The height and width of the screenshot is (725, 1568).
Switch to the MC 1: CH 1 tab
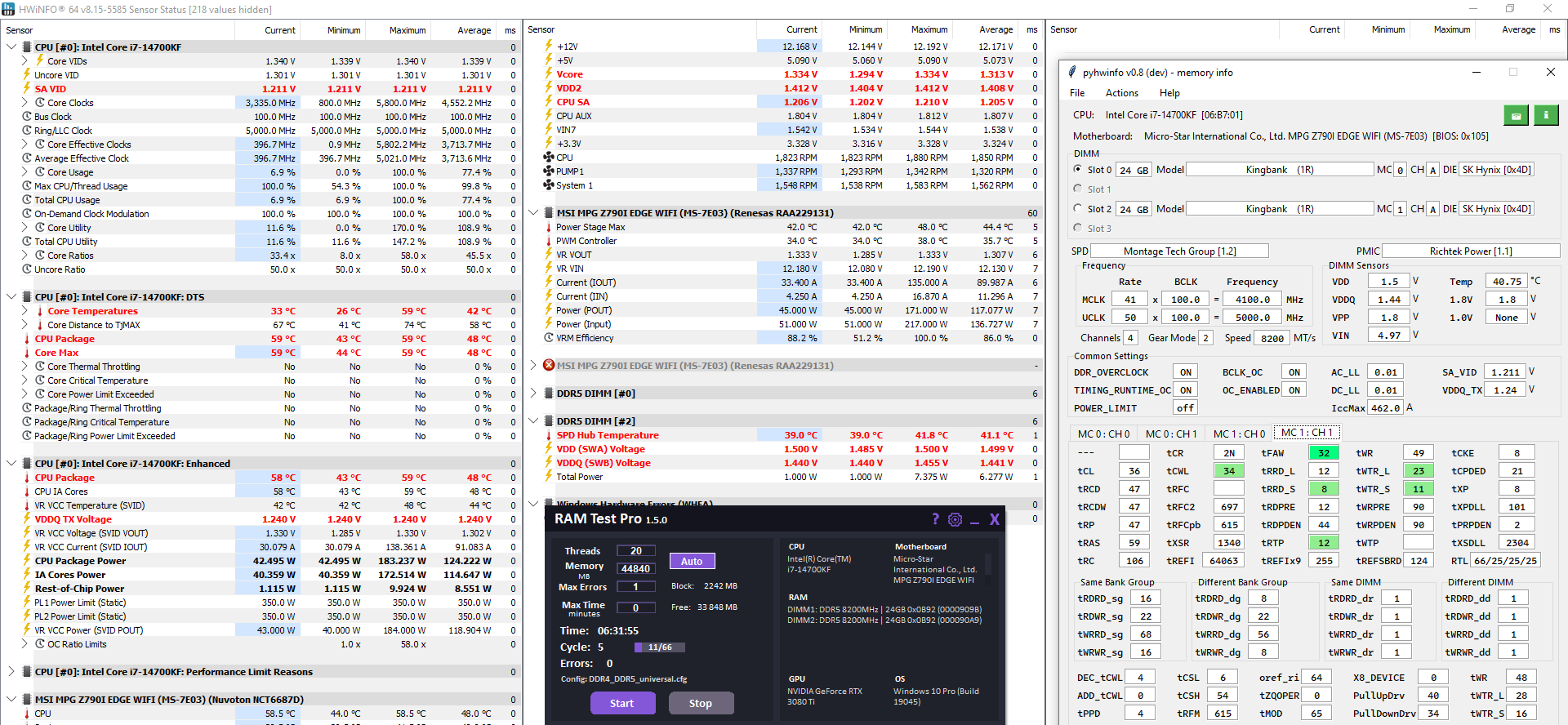(1307, 433)
